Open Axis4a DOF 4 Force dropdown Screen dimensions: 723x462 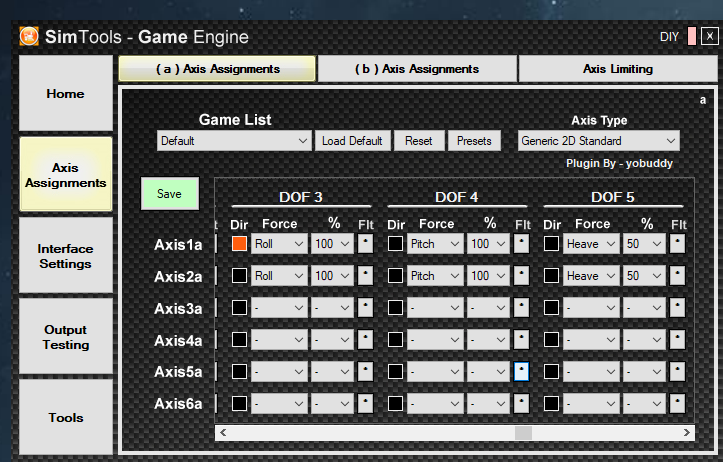[x=435, y=340]
